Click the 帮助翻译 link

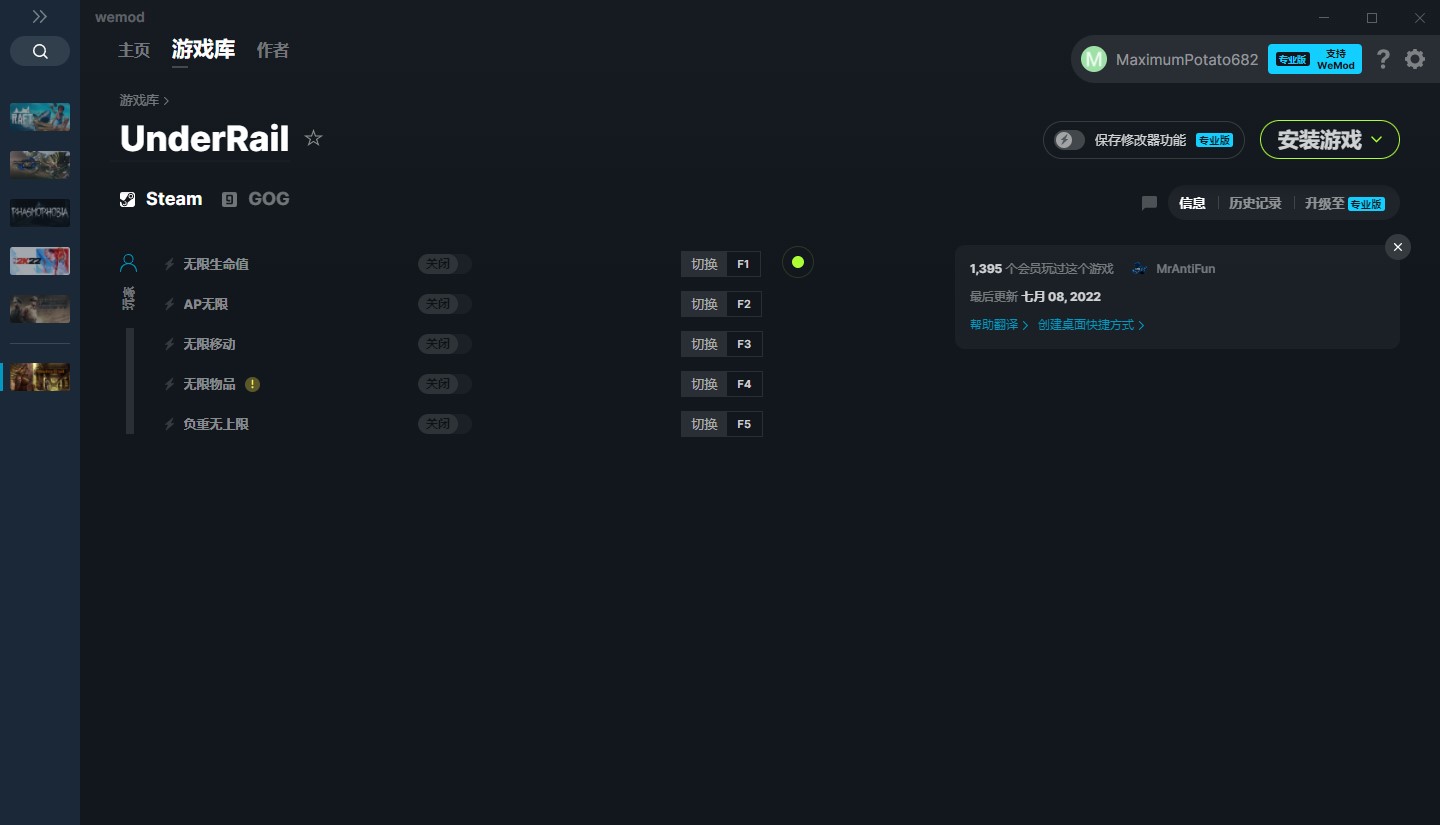[x=999, y=325]
